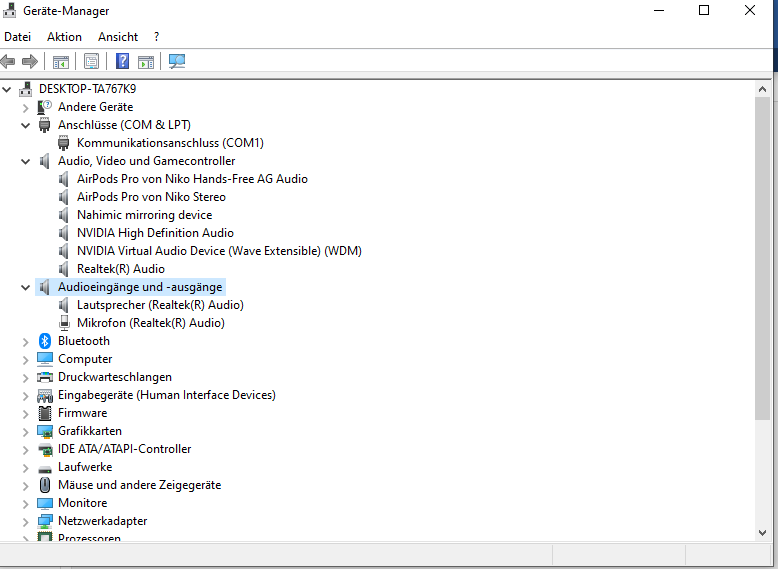The height and width of the screenshot is (569, 778).
Task: Click the speaker icon beside Audio, Video und Gamecontroller
Action: pos(45,161)
